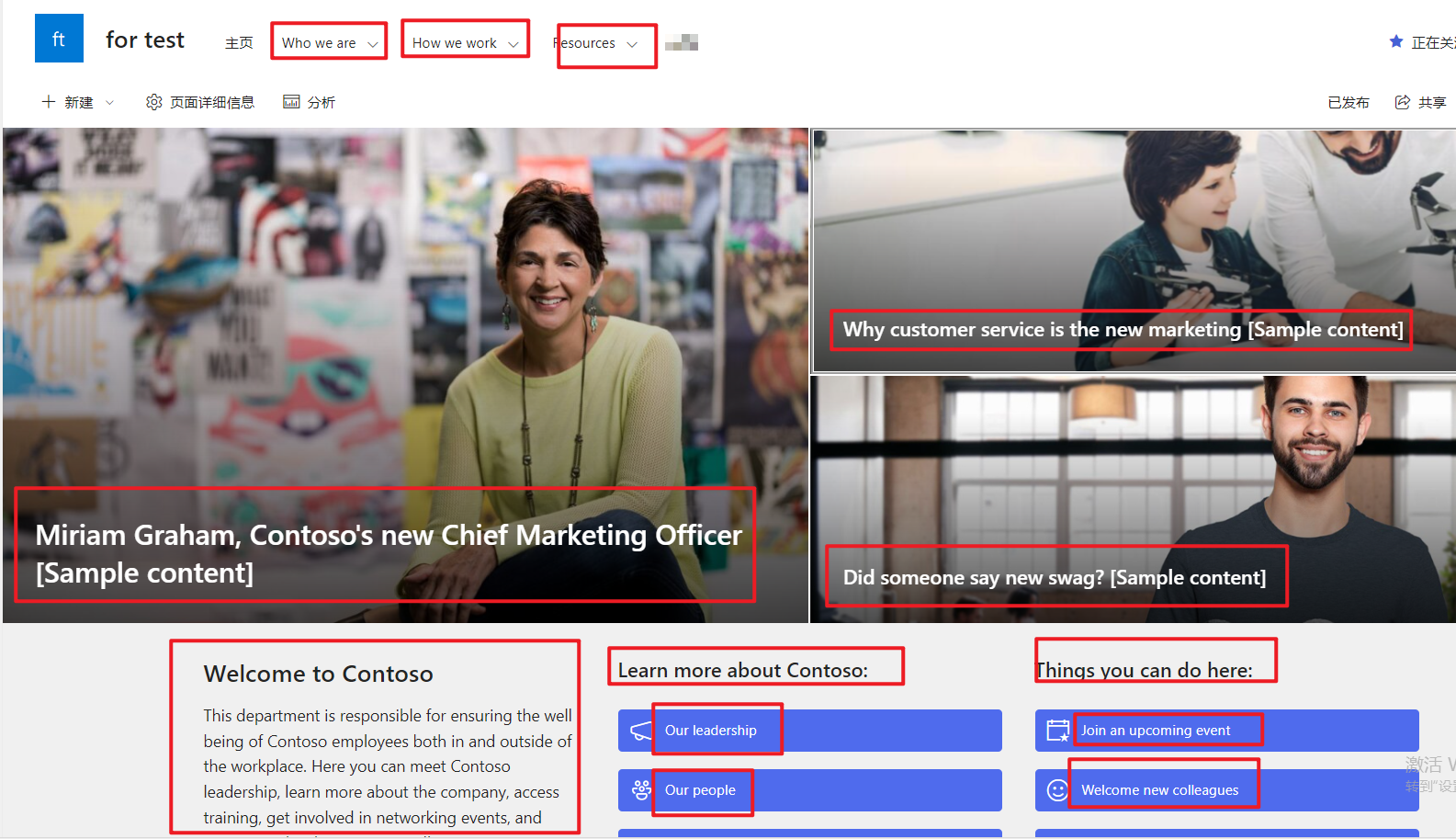1456x839 pixels.
Task: Click the calendar icon on Join an upcoming event
Action: point(1058,731)
